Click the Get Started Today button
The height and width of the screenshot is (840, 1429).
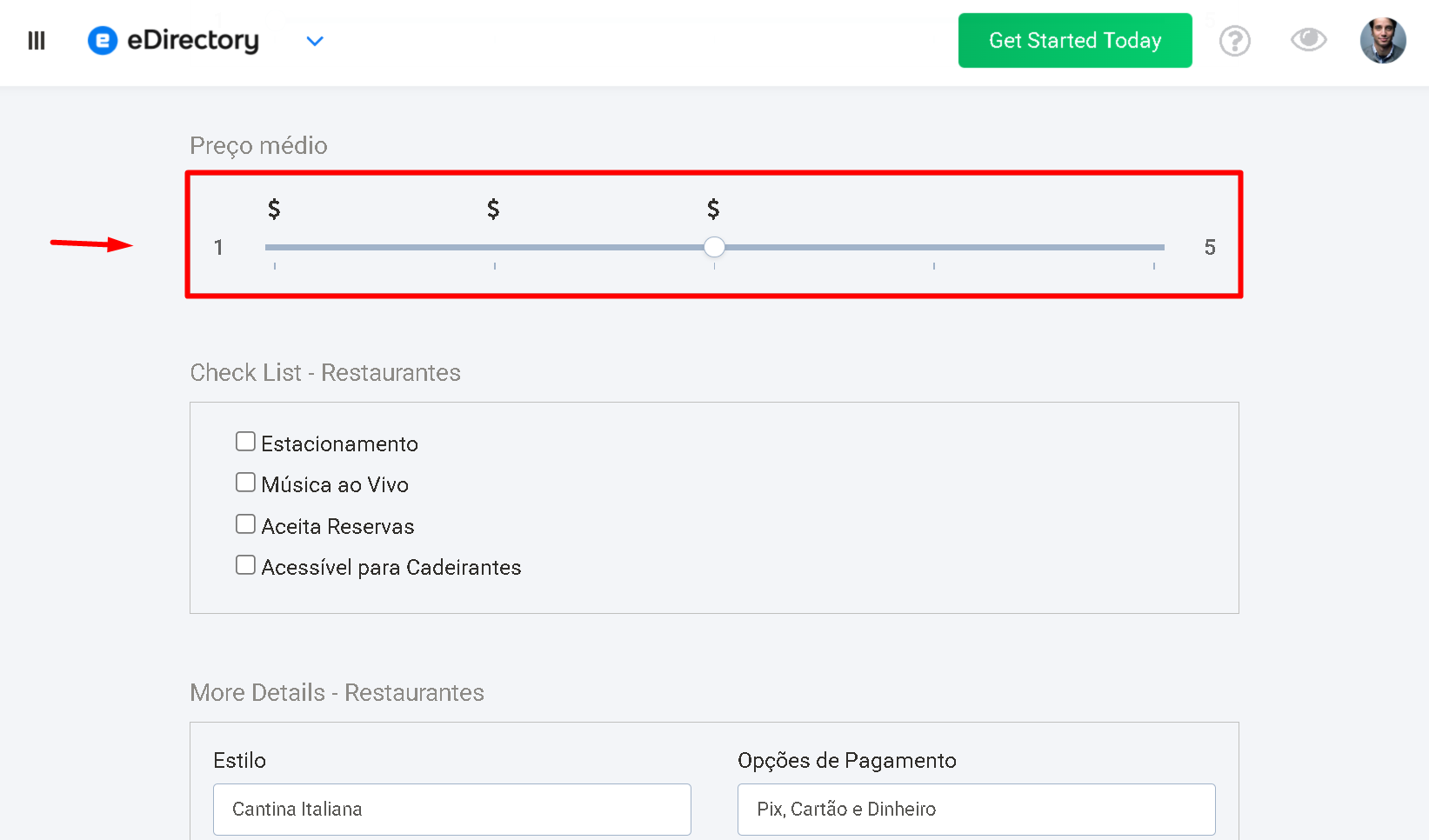[x=1075, y=40]
